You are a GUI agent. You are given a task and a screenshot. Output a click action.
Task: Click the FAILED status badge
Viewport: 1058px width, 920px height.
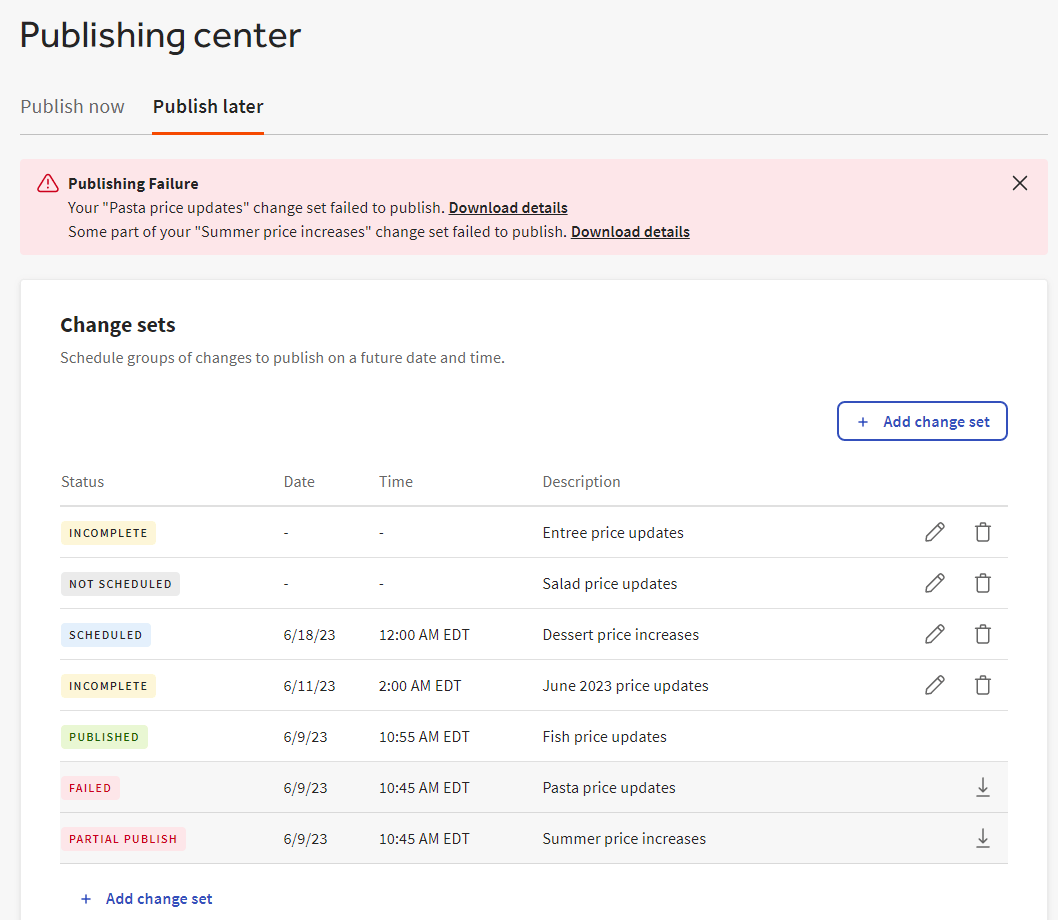click(x=90, y=788)
